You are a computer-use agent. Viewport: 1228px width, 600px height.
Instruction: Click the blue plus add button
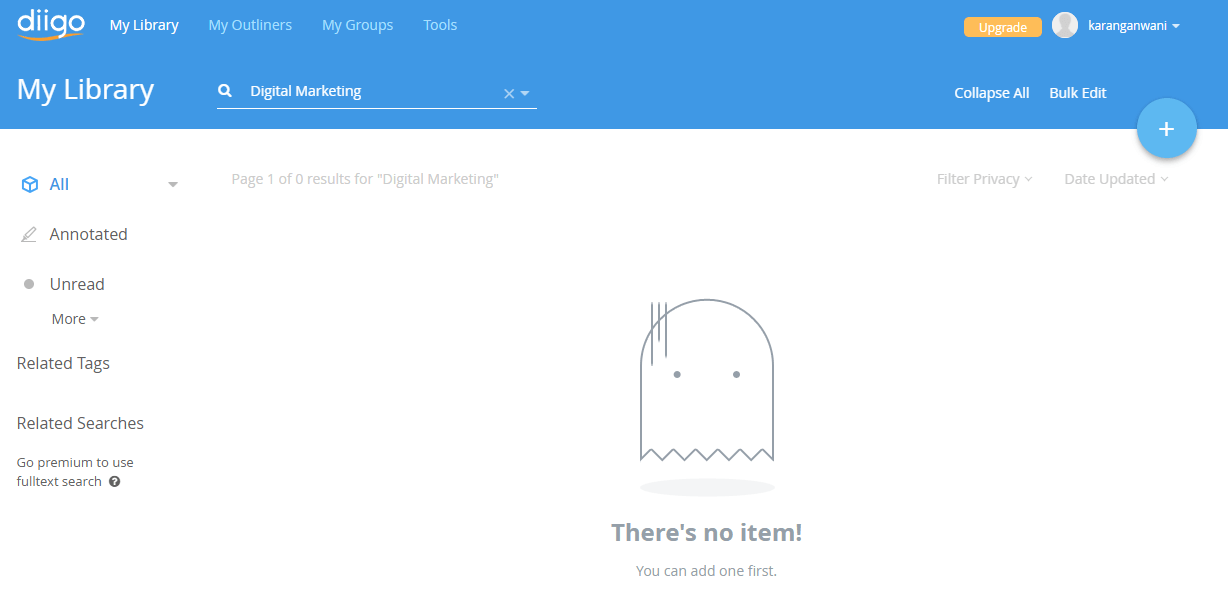click(1166, 128)
